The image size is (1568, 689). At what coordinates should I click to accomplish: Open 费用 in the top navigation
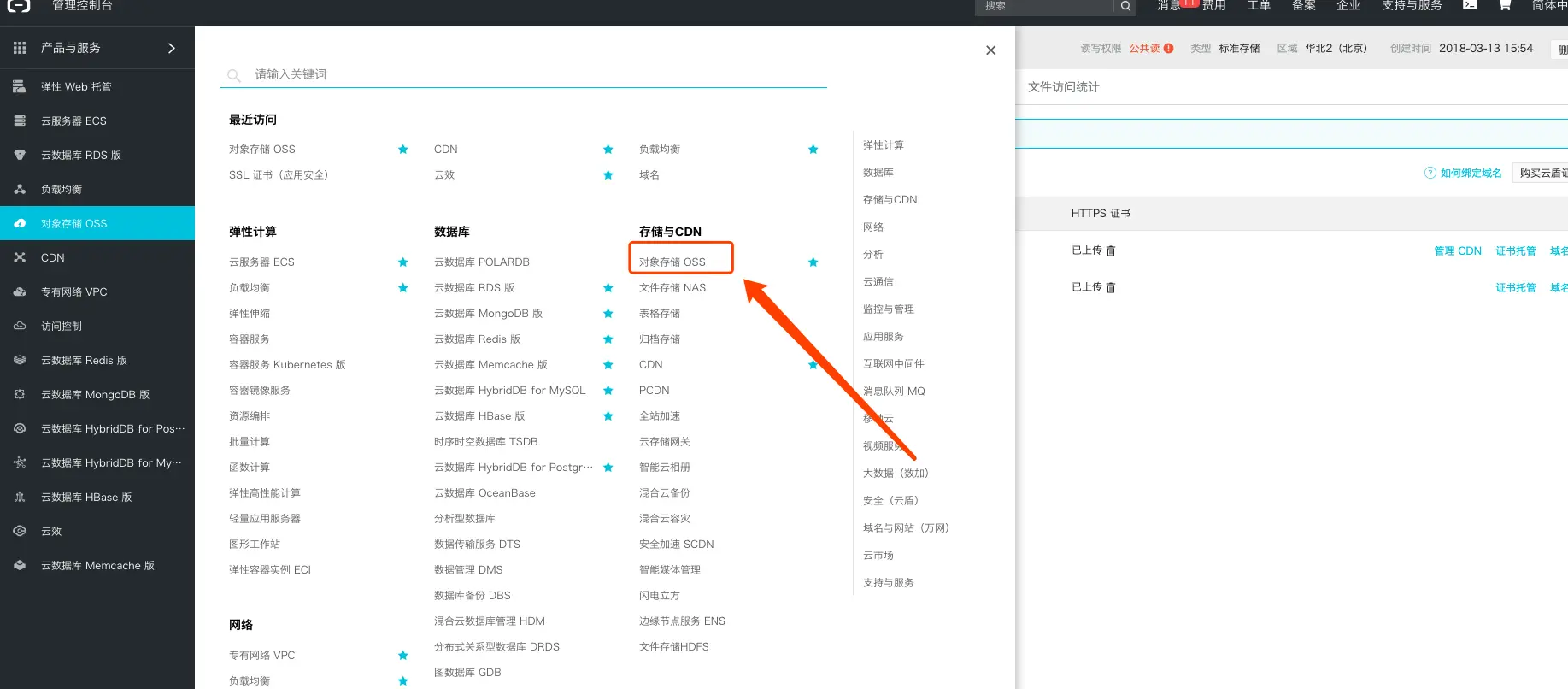click(1214, 6)
